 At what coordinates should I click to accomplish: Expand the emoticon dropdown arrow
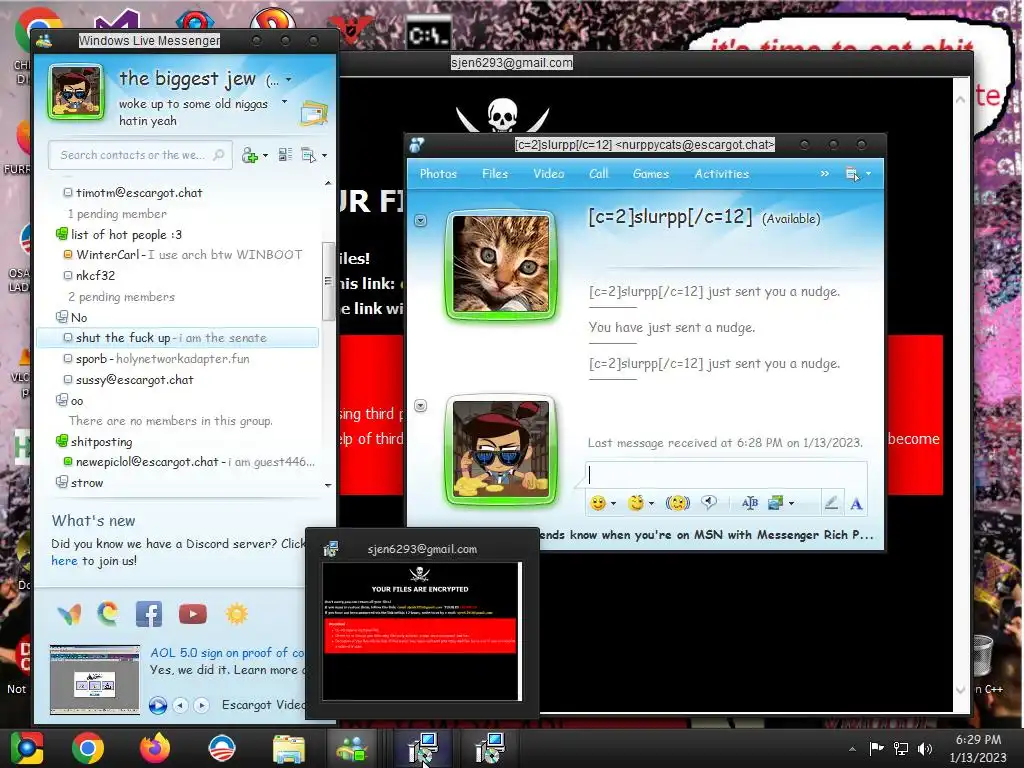[x=613, y=504]
